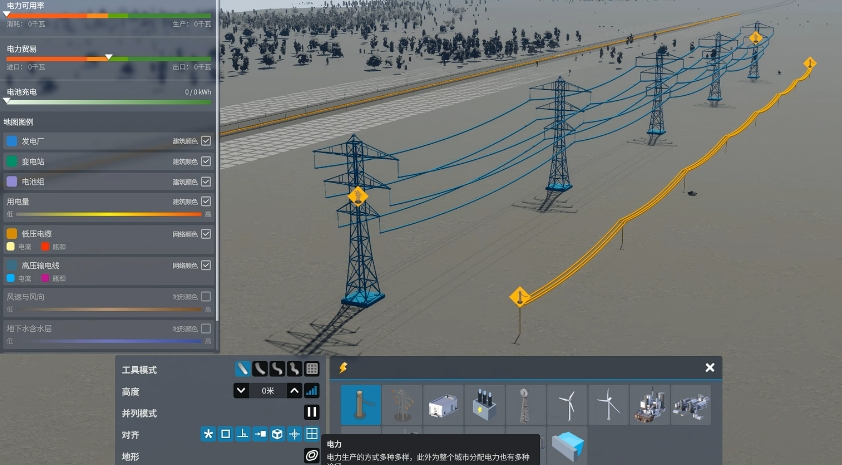Select the low-voltage power pole tool
Image resolution: width=842 pixels, height=465 pixels.
361,405
